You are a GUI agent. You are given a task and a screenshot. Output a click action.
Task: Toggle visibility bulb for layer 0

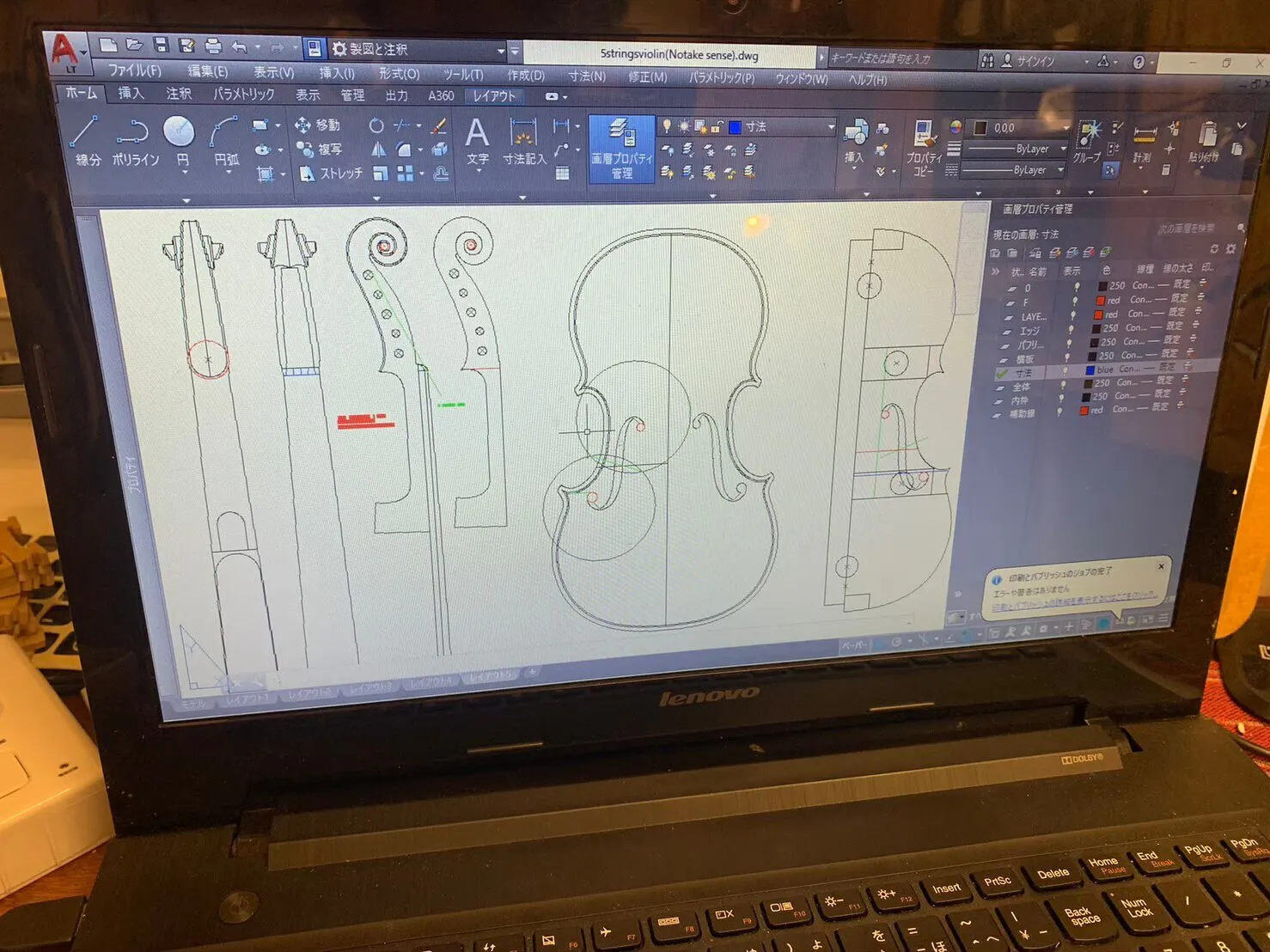click(x=1076, y=288)
